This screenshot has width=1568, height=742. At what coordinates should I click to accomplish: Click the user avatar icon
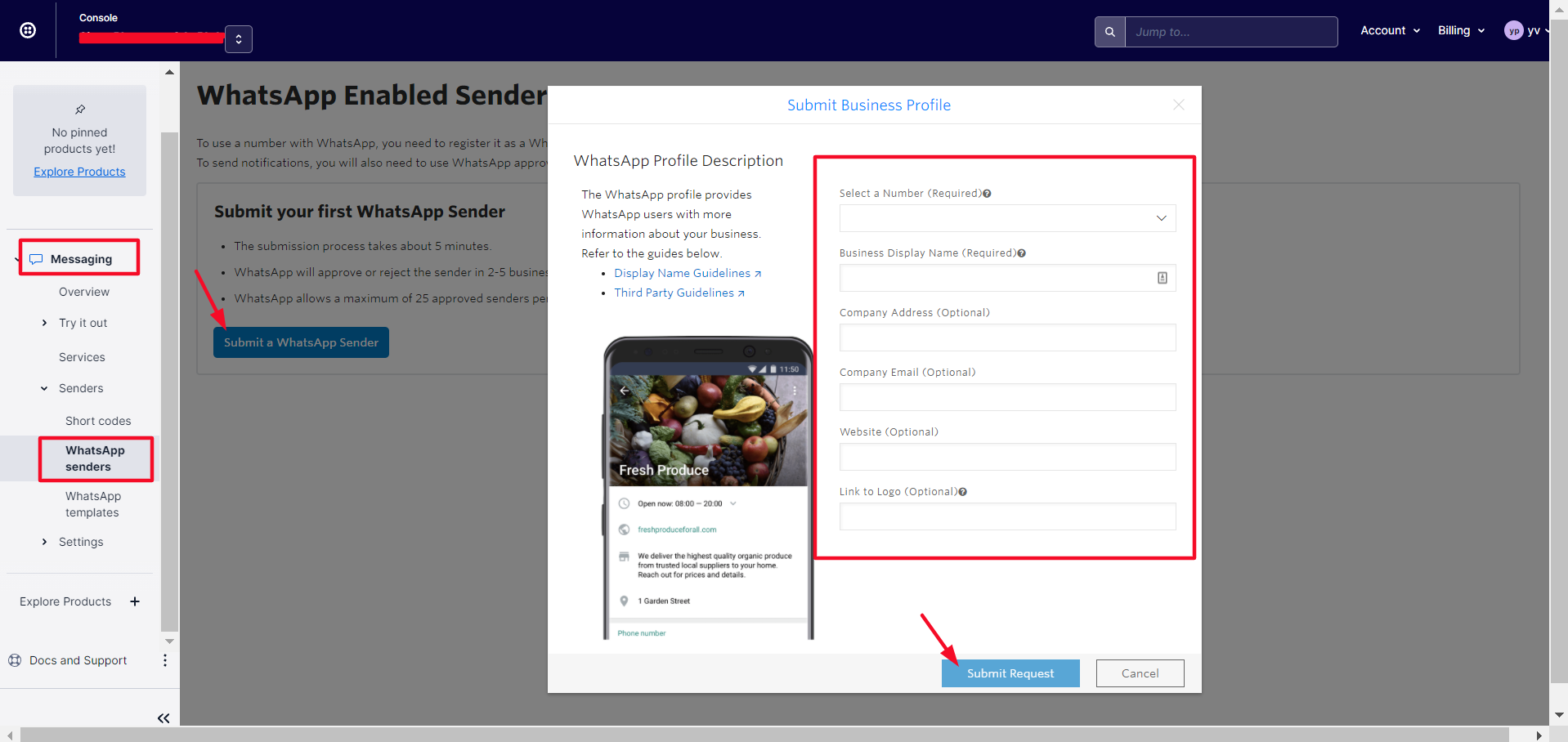[x=1514, y=30]
